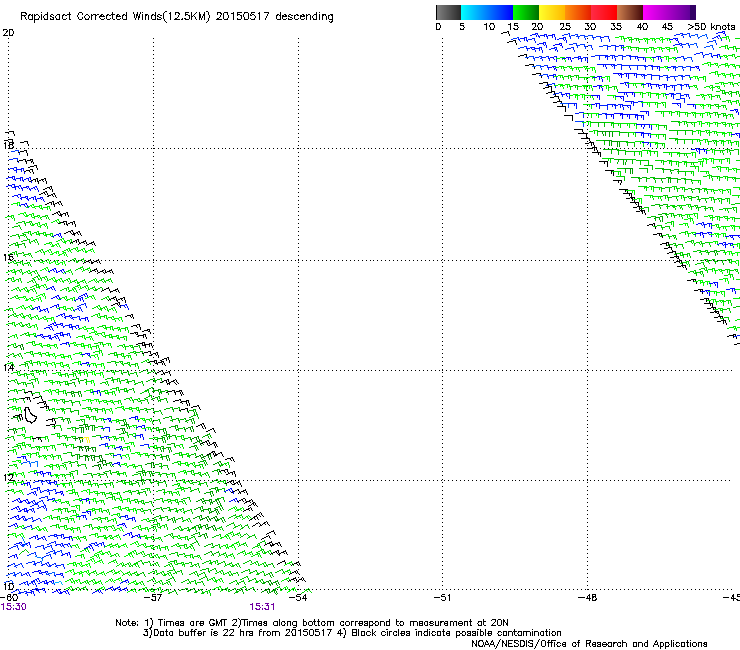Click the black island outline near 13N
The height and width of the screenshot is (650, 740).
tap(31, 415)
